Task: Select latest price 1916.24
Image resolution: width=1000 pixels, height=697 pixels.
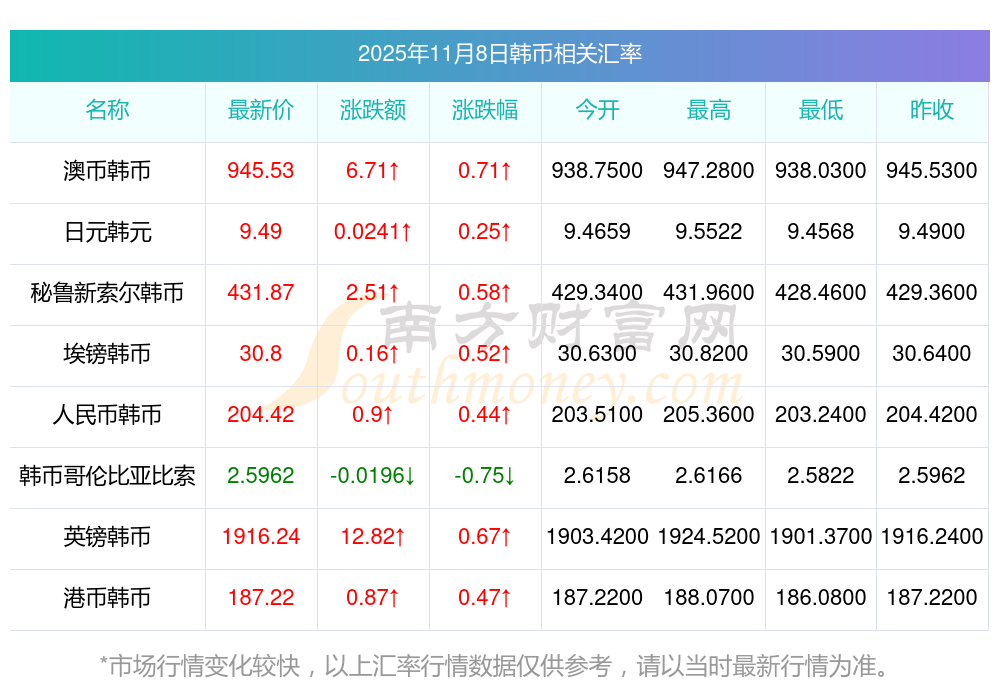Action: tap(261, 537)
